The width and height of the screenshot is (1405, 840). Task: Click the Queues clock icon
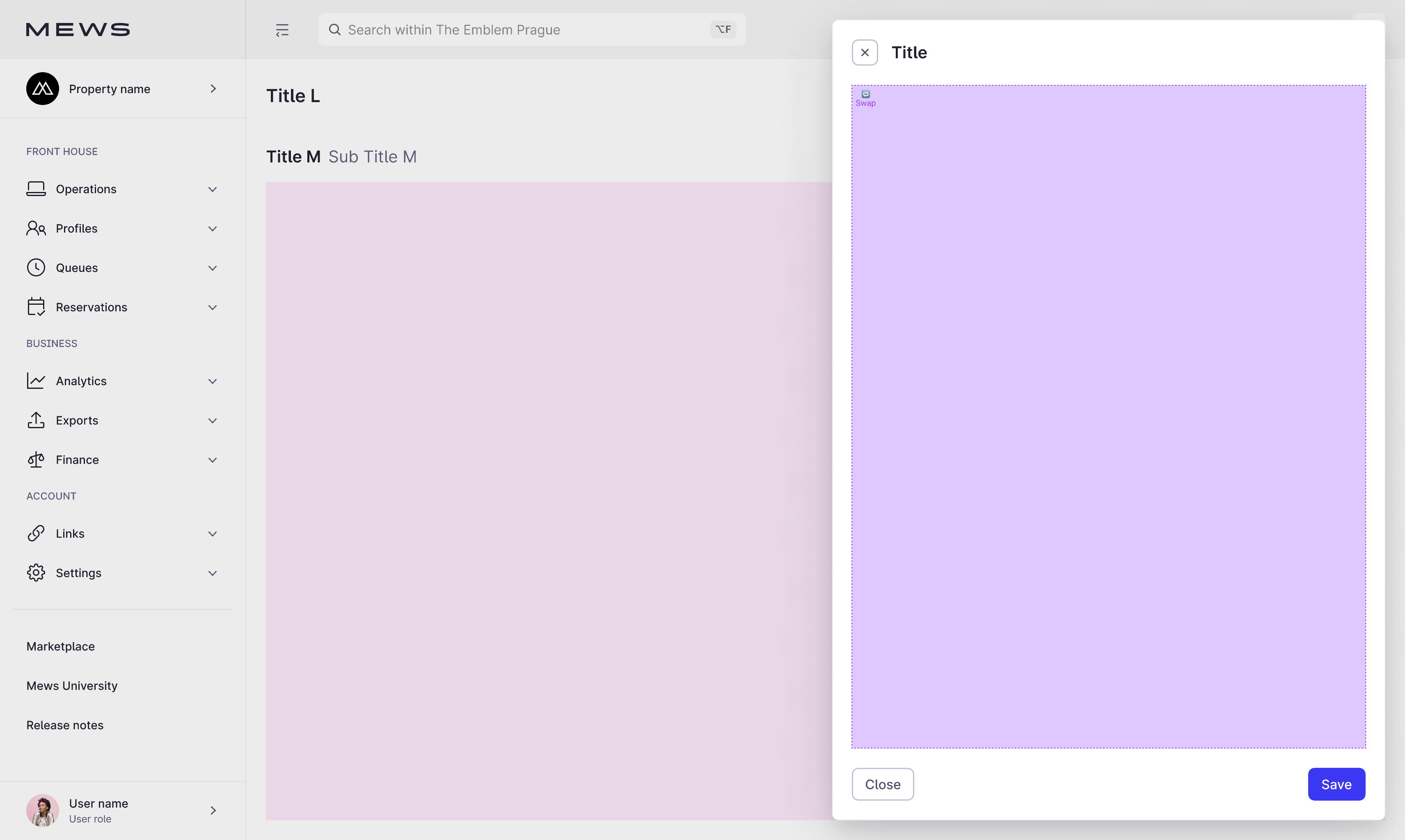pos(36,267)
